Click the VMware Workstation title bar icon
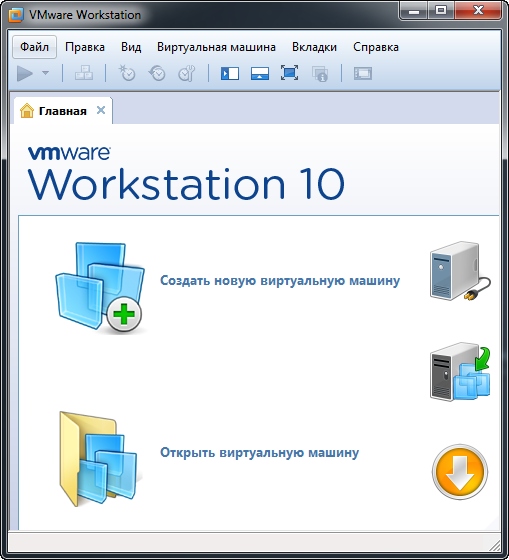This screenshot has height=560, width=509. coord(16,15)
